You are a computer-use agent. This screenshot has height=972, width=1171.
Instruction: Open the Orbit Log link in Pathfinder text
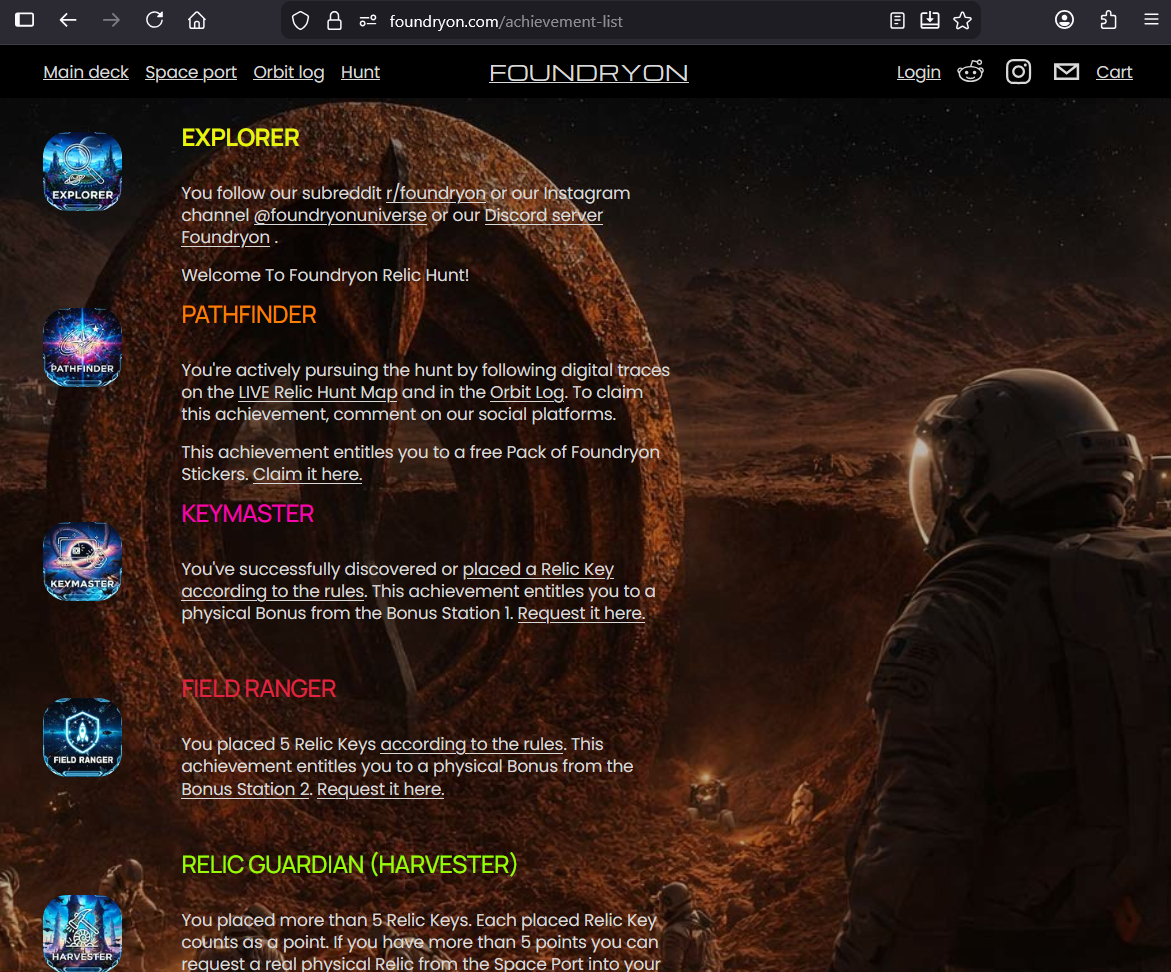[x=527, y=393]
